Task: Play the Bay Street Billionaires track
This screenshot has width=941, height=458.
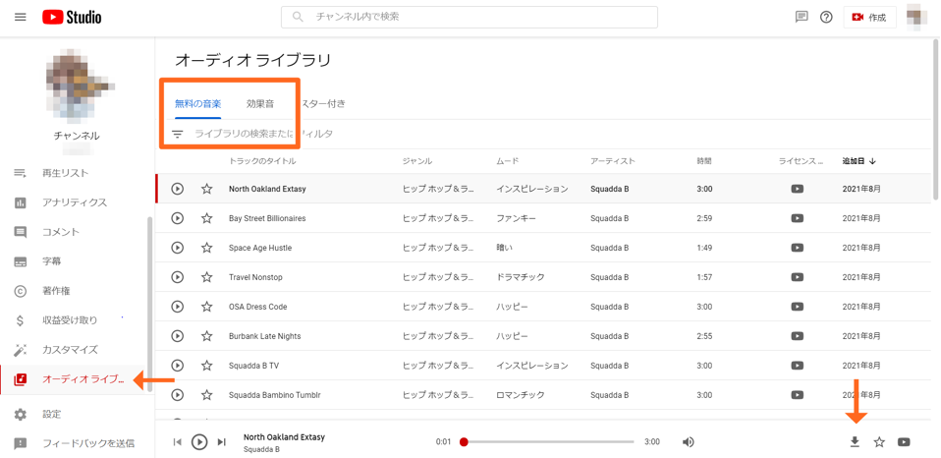Action: pyautogui.click(x=177, y=218)
